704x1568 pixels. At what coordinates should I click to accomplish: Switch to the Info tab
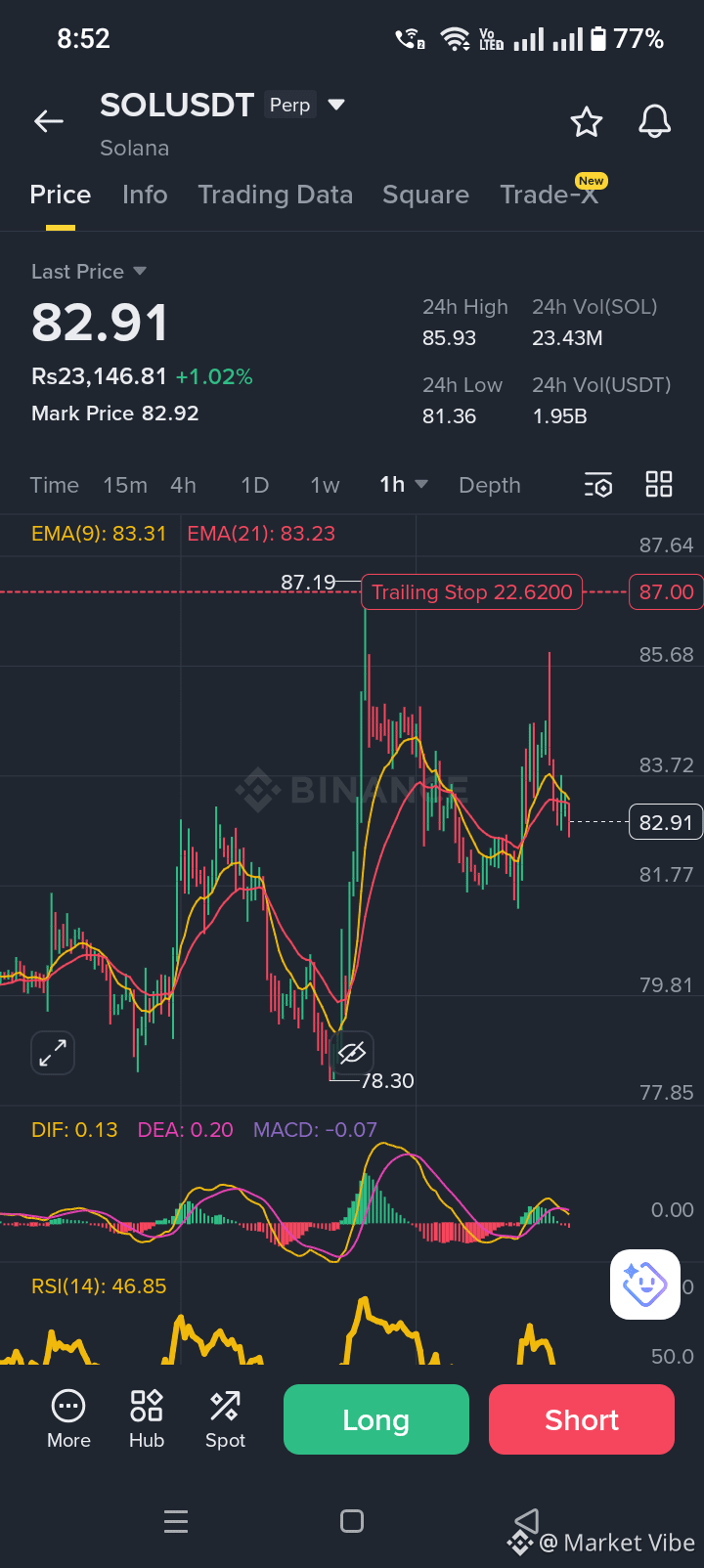(145, 195)
